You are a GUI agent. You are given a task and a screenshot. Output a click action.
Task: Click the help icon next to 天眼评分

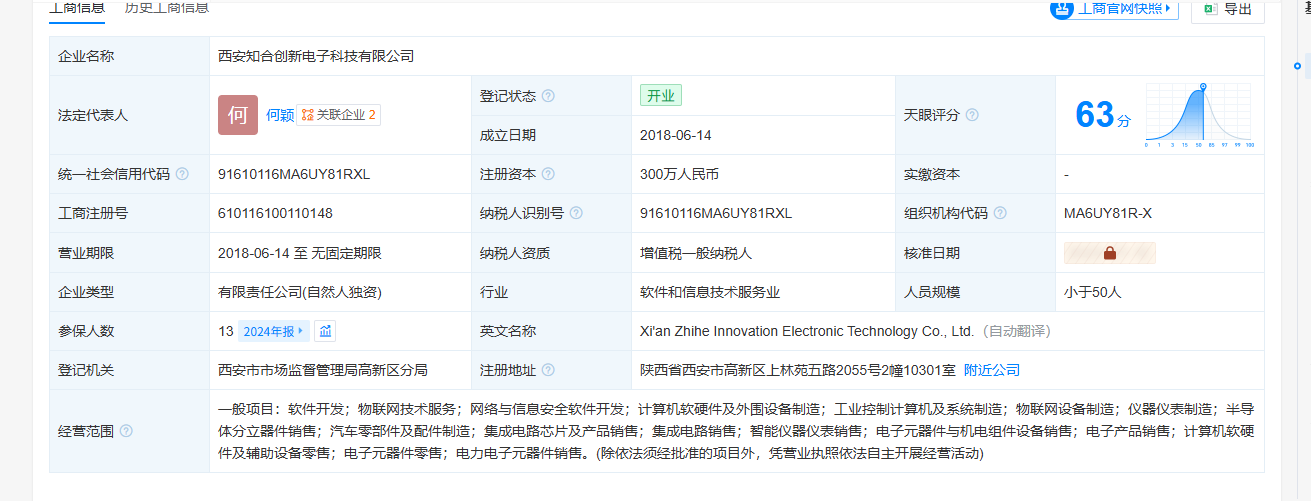click(972, 115)
